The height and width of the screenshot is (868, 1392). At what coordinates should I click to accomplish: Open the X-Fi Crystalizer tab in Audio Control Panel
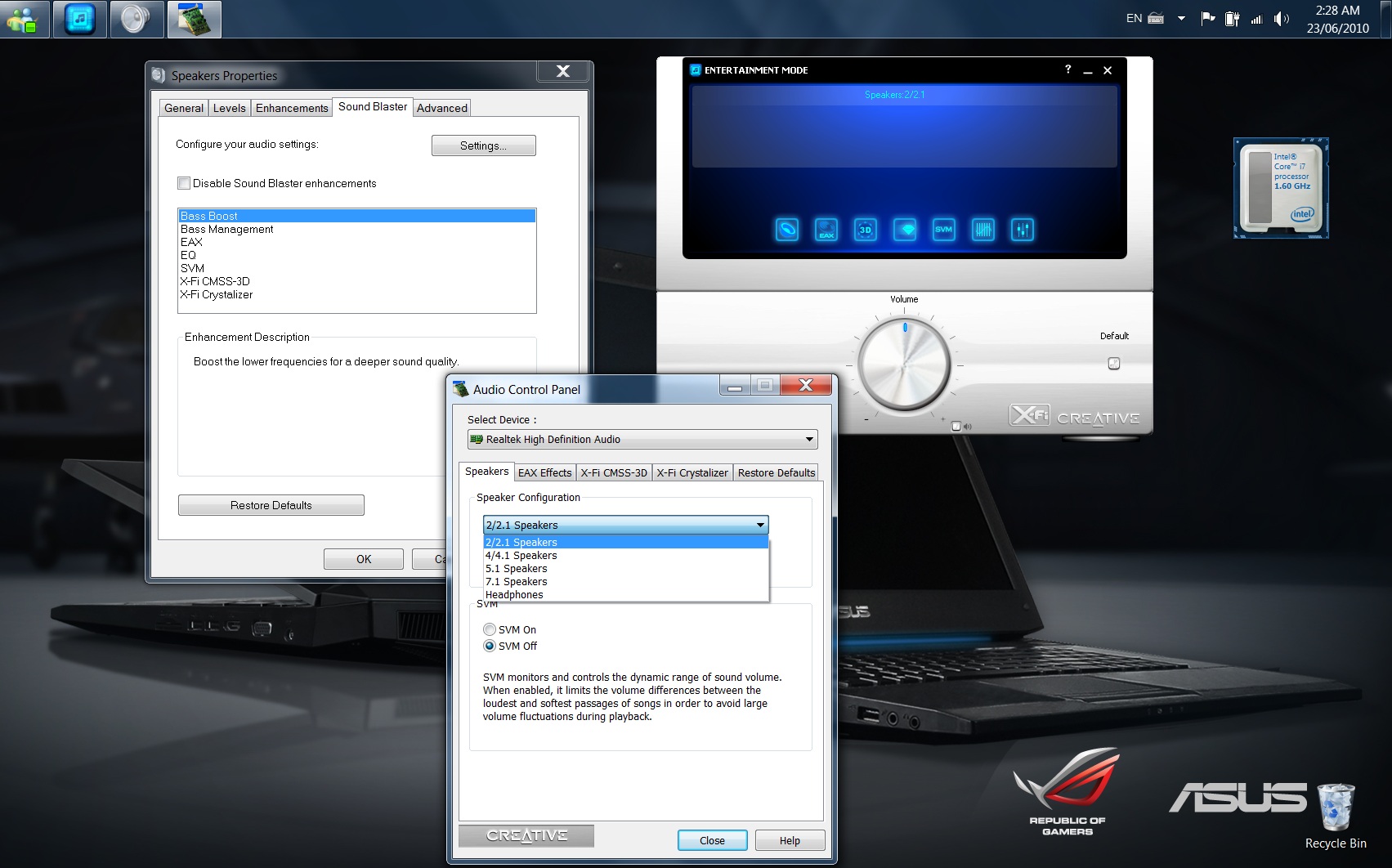(692, 472)
